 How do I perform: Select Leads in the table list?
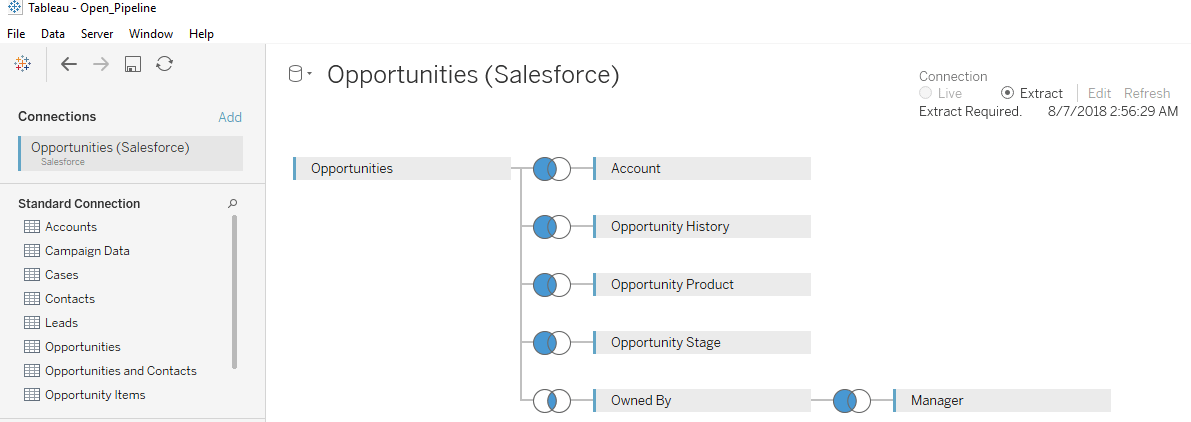pyautogui.click(x=62, y=323)
